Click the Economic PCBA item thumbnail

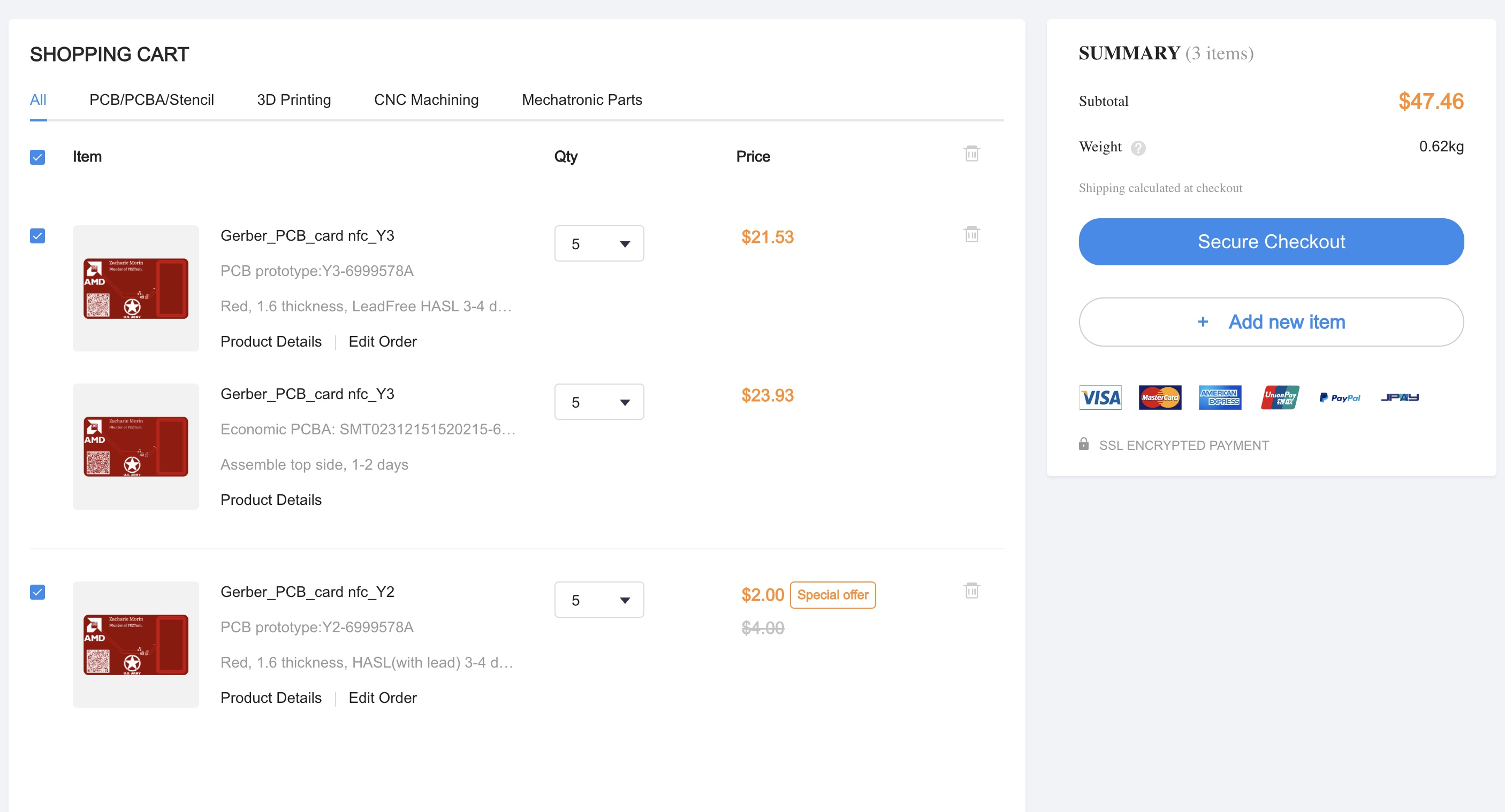[135, 447]
